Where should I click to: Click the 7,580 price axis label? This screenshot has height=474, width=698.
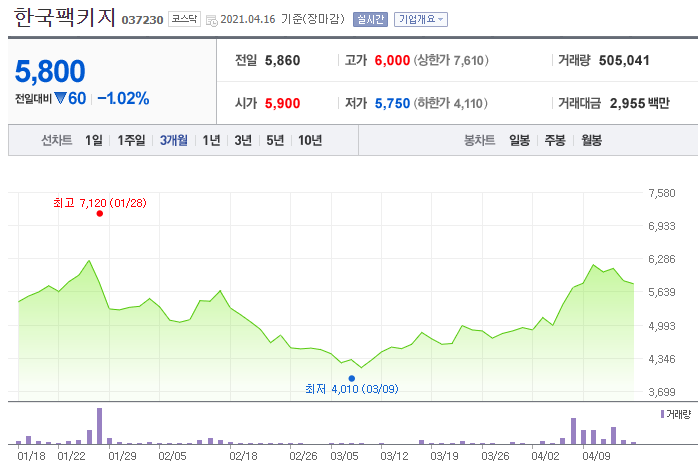(661, 193)
